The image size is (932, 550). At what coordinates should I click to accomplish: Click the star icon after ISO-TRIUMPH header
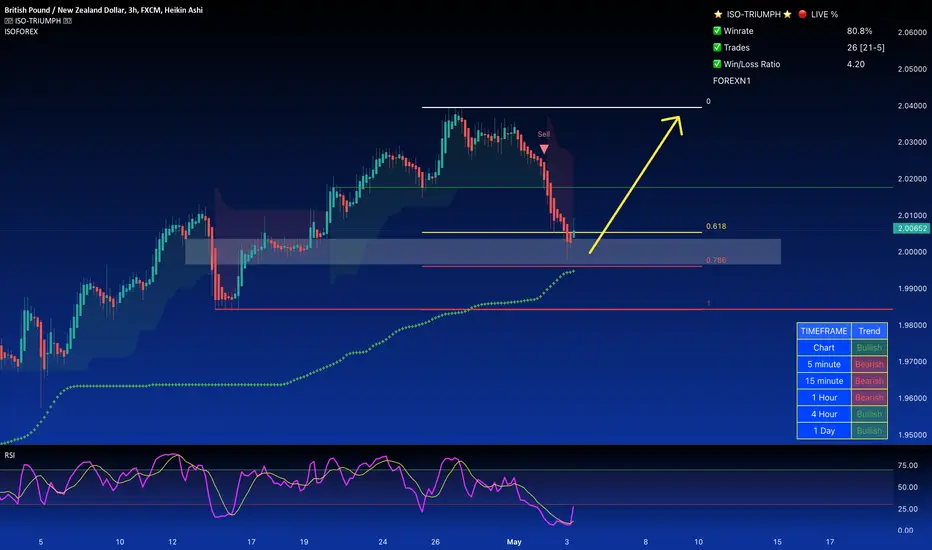[788, 14]
